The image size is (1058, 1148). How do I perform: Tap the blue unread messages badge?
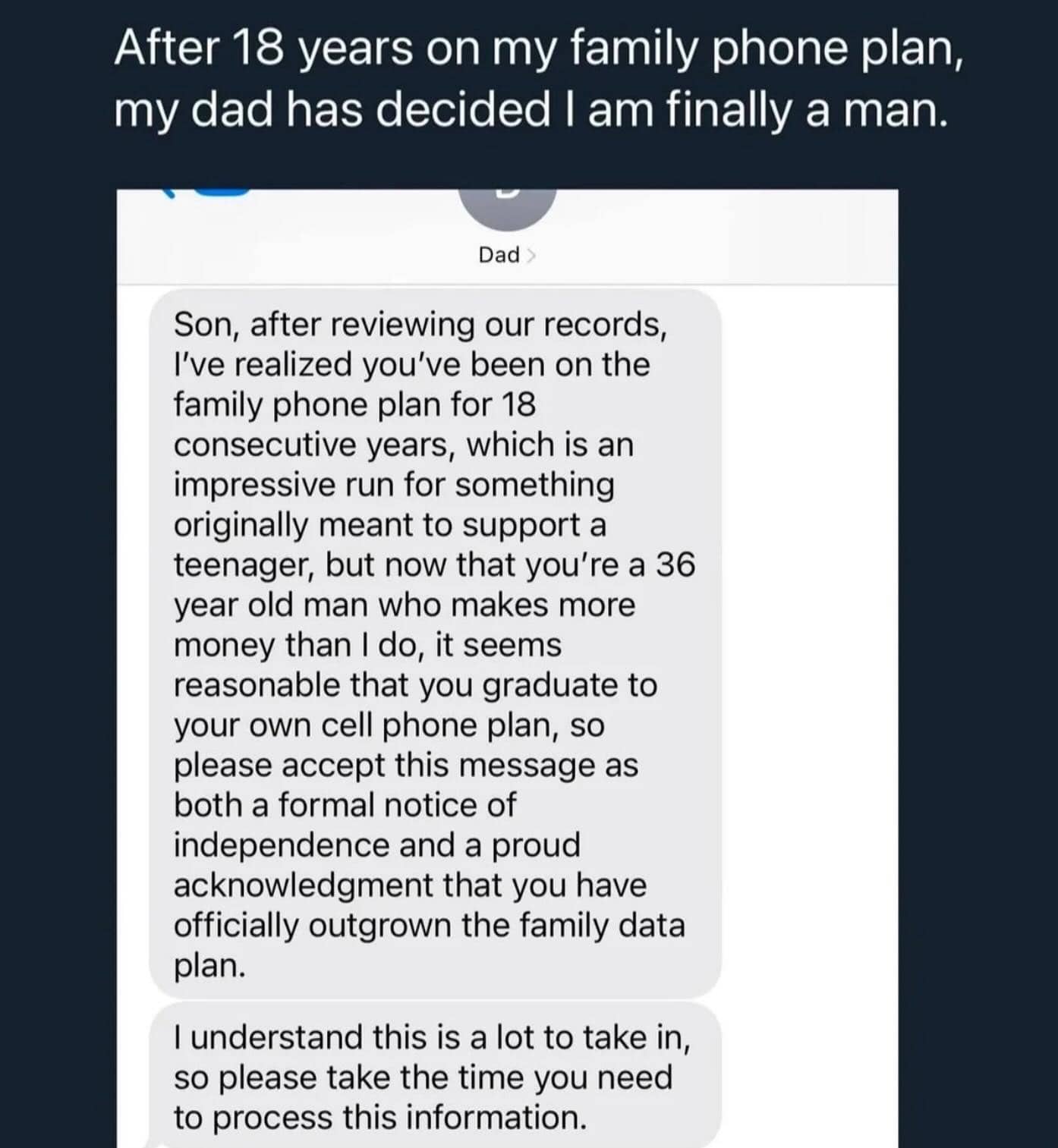222,193
